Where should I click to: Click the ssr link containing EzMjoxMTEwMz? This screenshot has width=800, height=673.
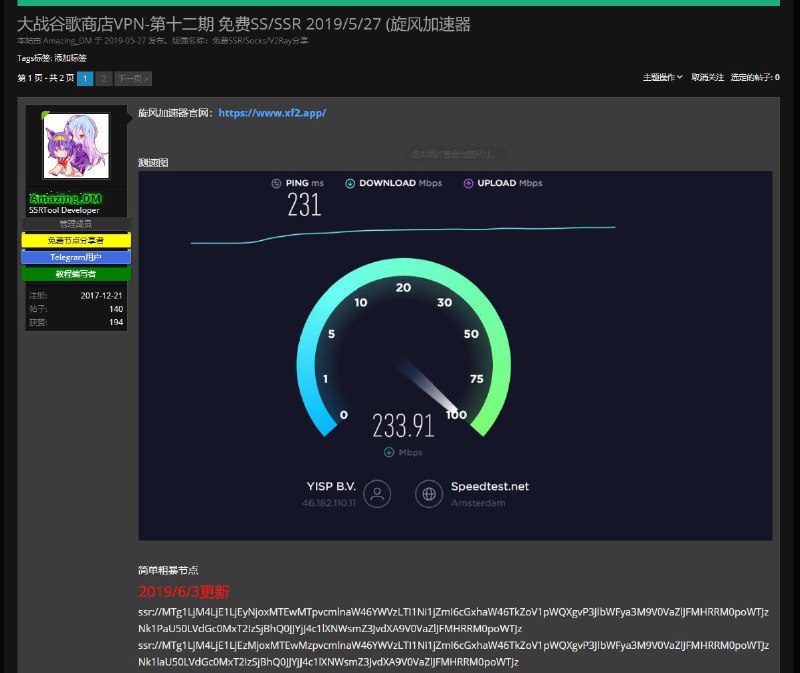coord(454,654)
